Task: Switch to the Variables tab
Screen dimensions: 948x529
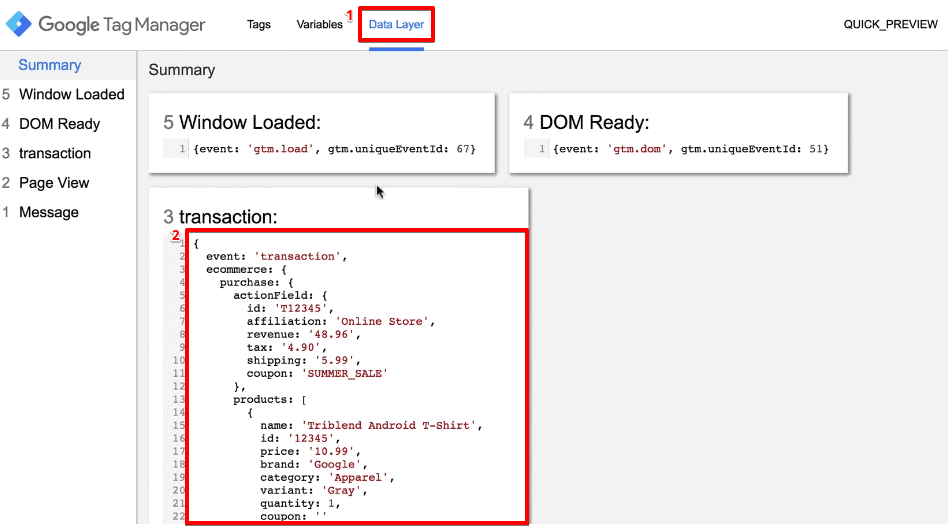Action: [x=319, y=25]
